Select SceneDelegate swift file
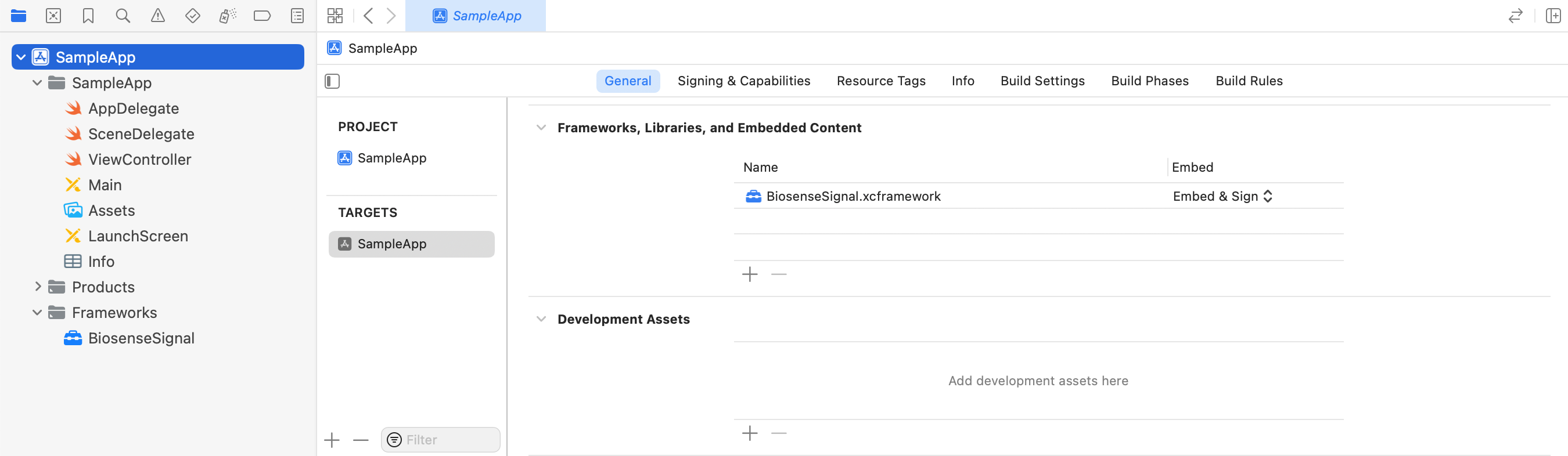The image size is (1568, 456). 141,134
